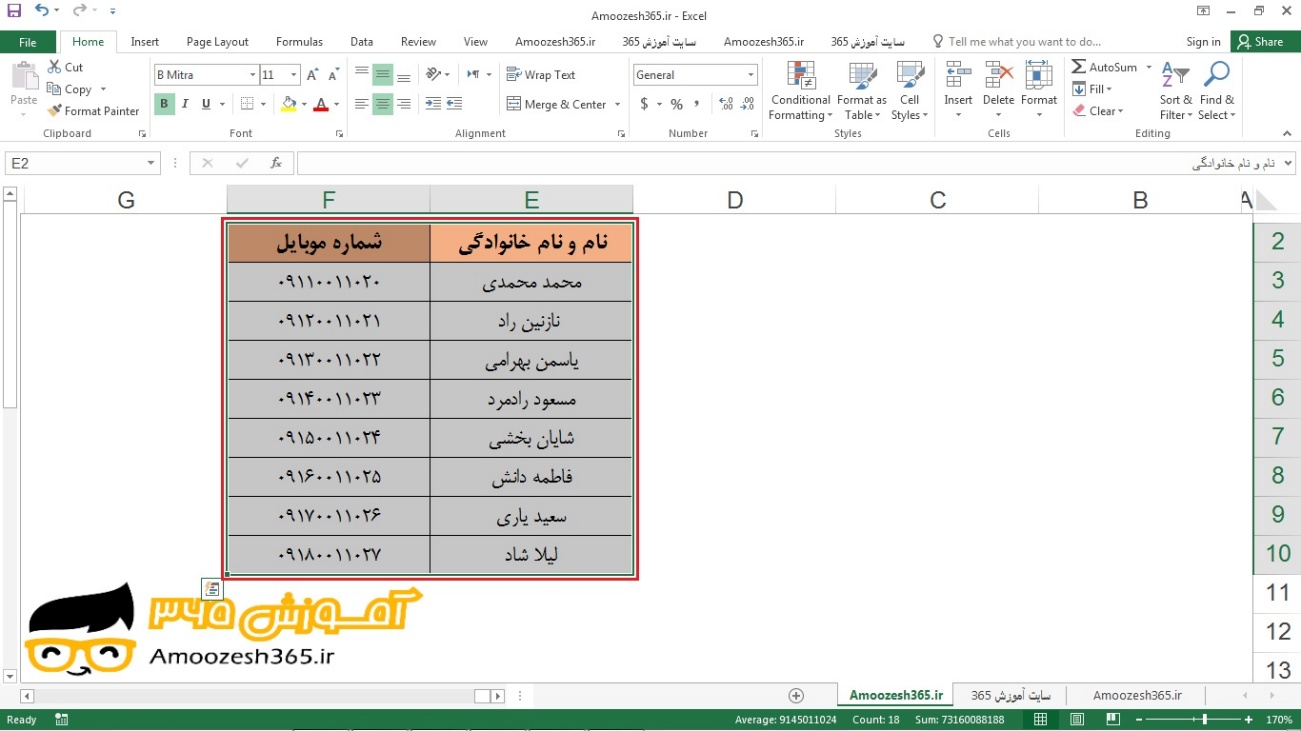
Task: Click the Insert Function fx icon
Action: pyautogui.click(x=276, y=163)
